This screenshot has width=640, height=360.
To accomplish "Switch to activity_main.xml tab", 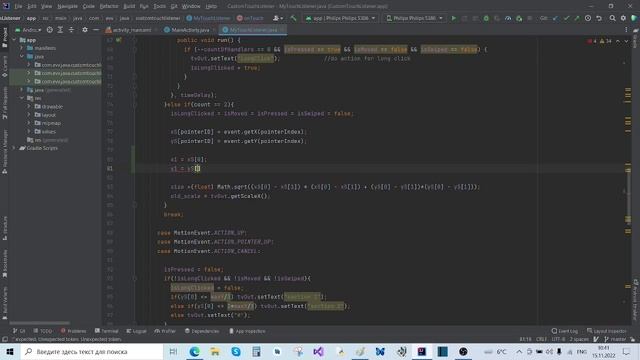I will pos(131,30).
